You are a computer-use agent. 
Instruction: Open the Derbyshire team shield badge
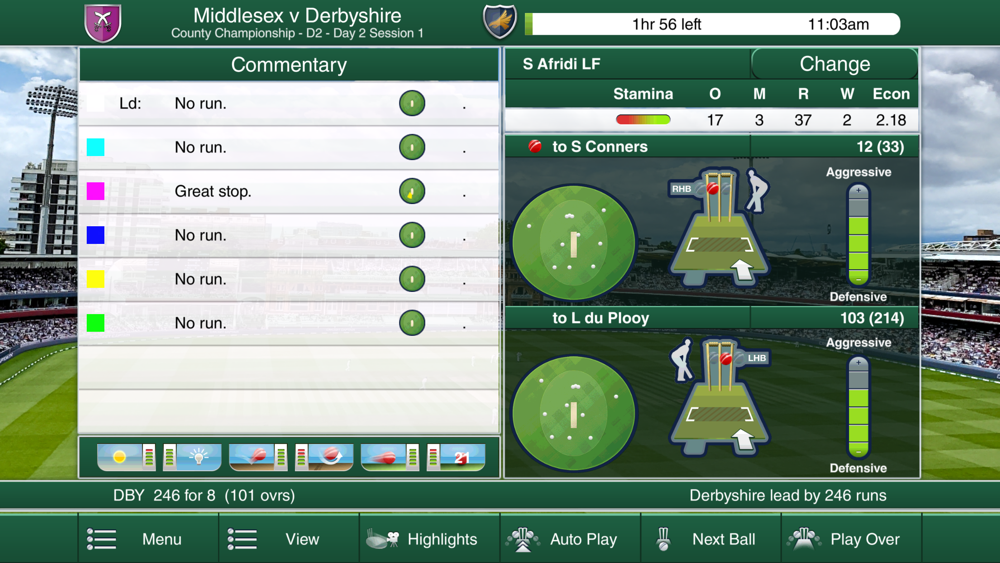pos(499,22)
